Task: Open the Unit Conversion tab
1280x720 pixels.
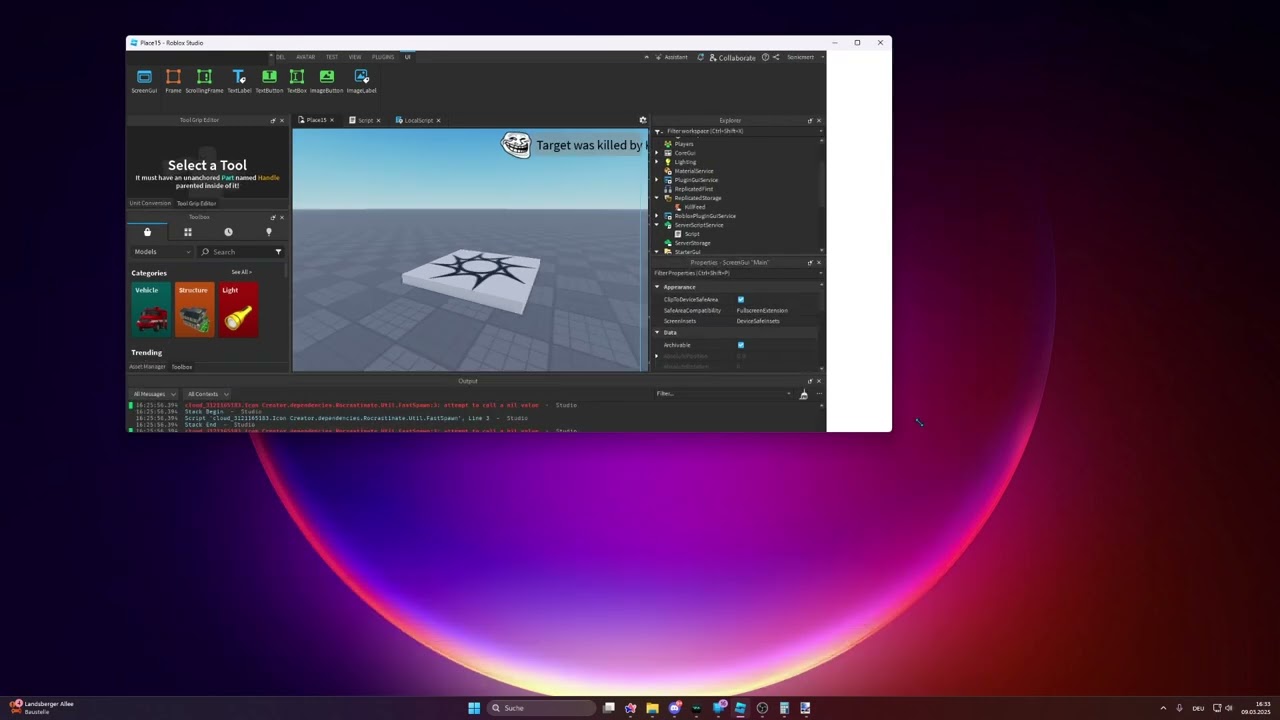Action: pos(150,203)
